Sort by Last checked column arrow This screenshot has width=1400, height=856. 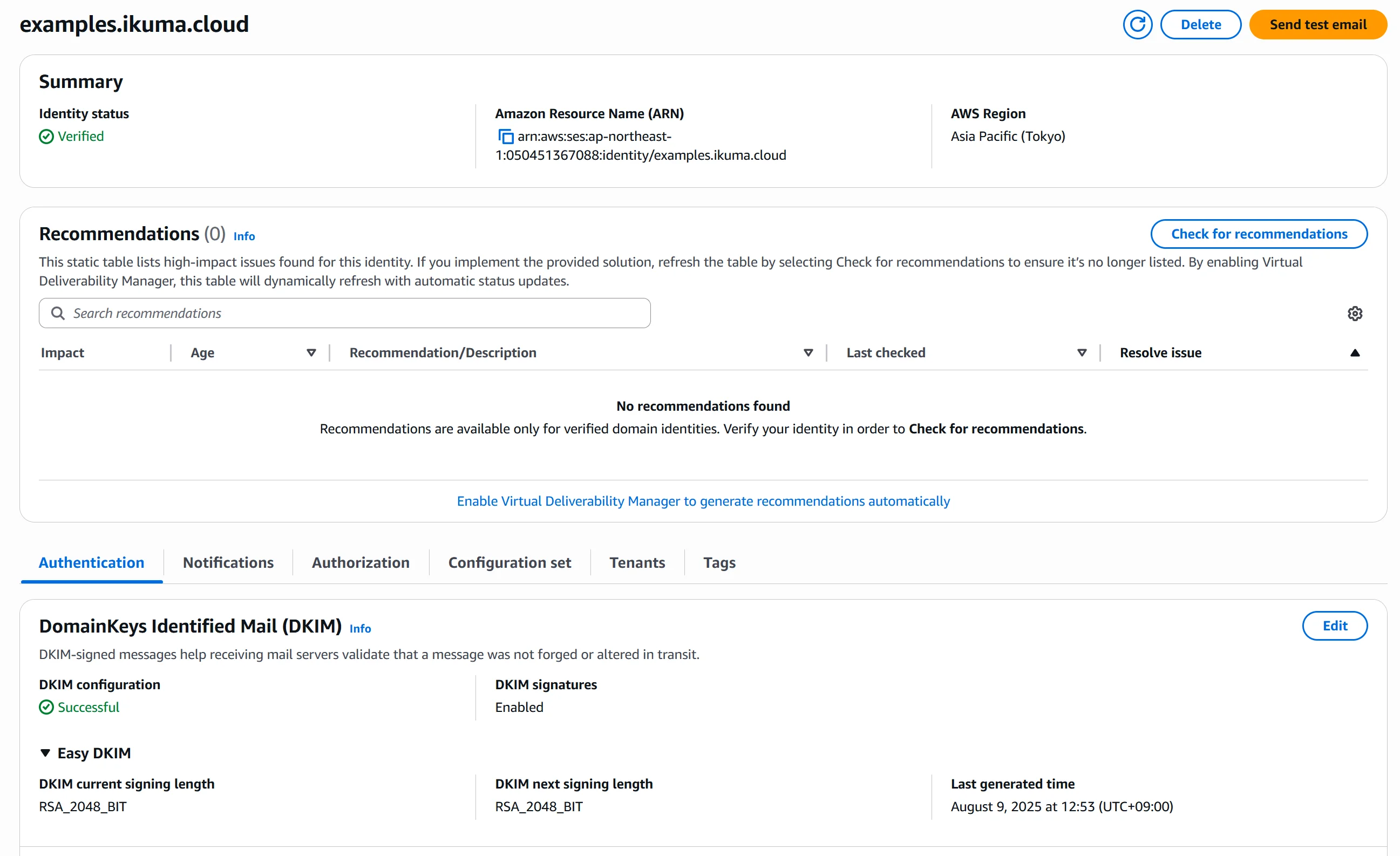1082,353
